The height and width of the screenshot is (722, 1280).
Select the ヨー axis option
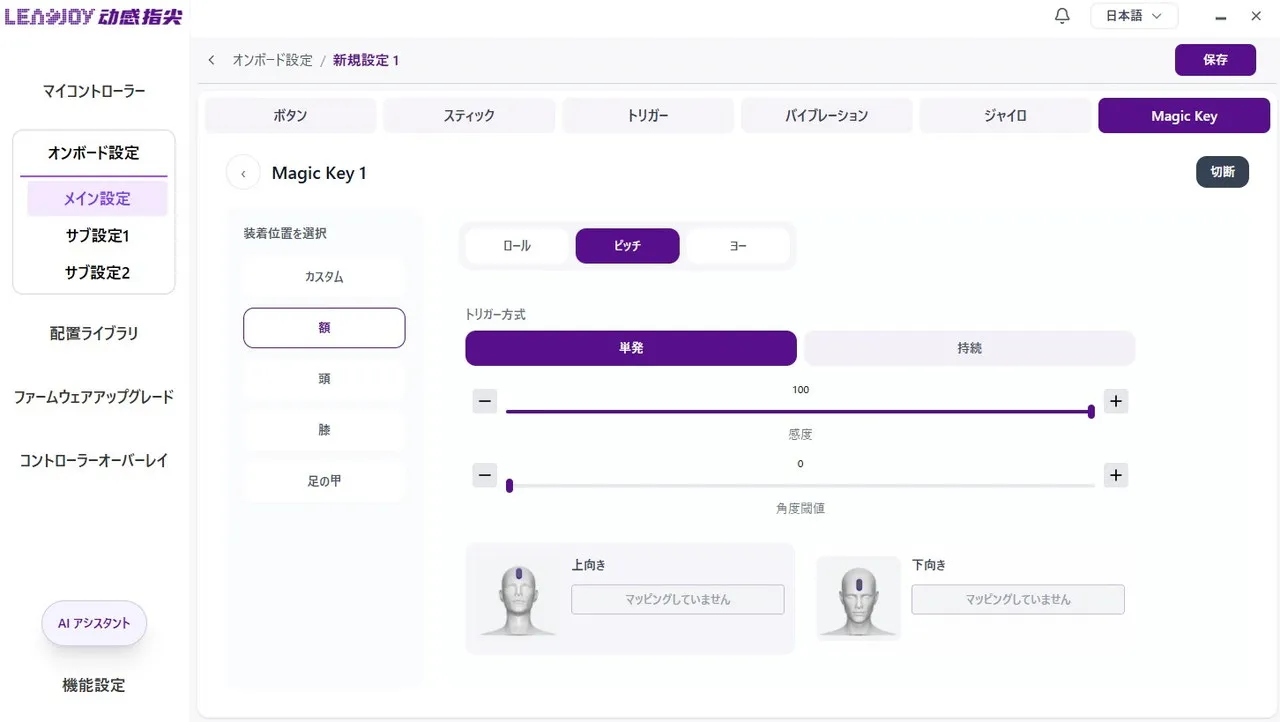[738, 246]
